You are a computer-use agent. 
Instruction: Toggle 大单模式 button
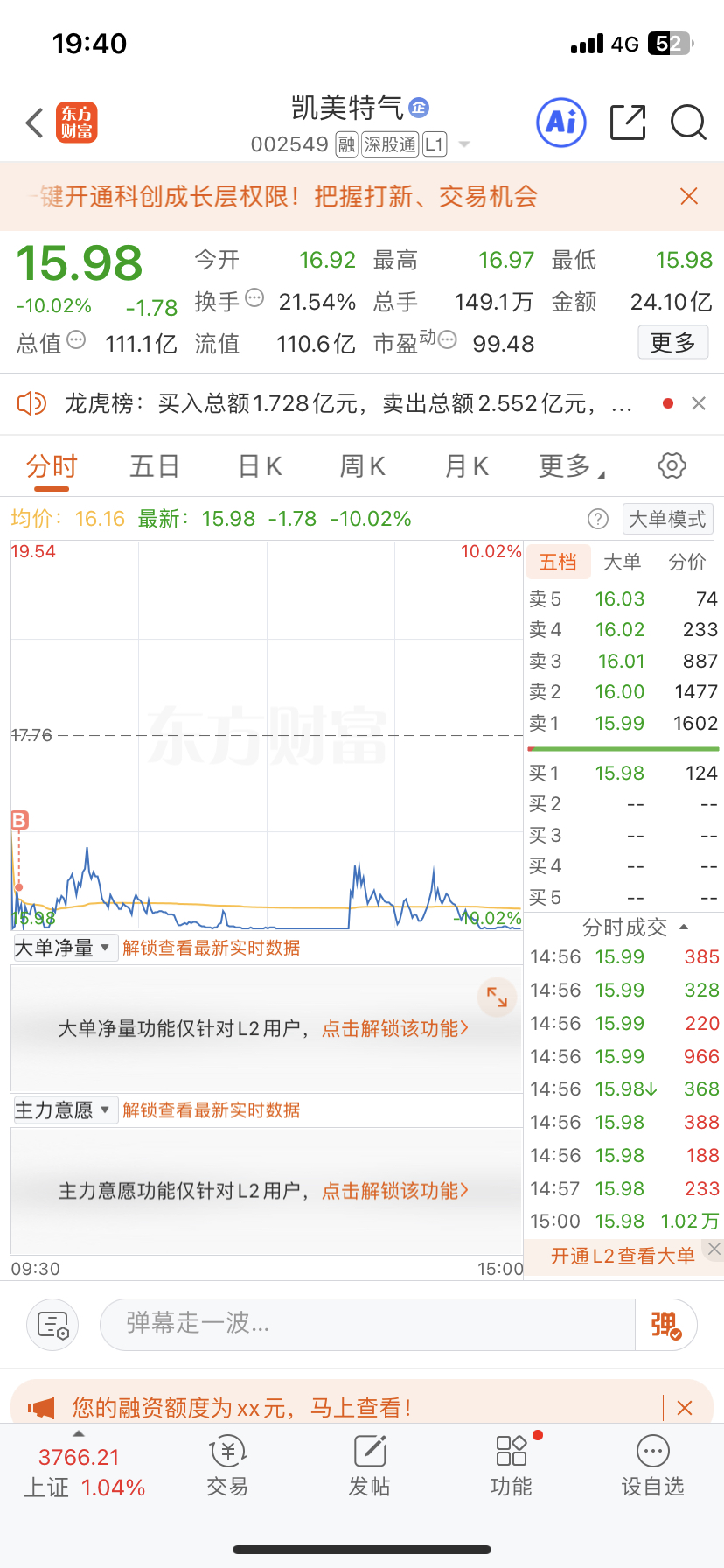[x=667, y=519]
